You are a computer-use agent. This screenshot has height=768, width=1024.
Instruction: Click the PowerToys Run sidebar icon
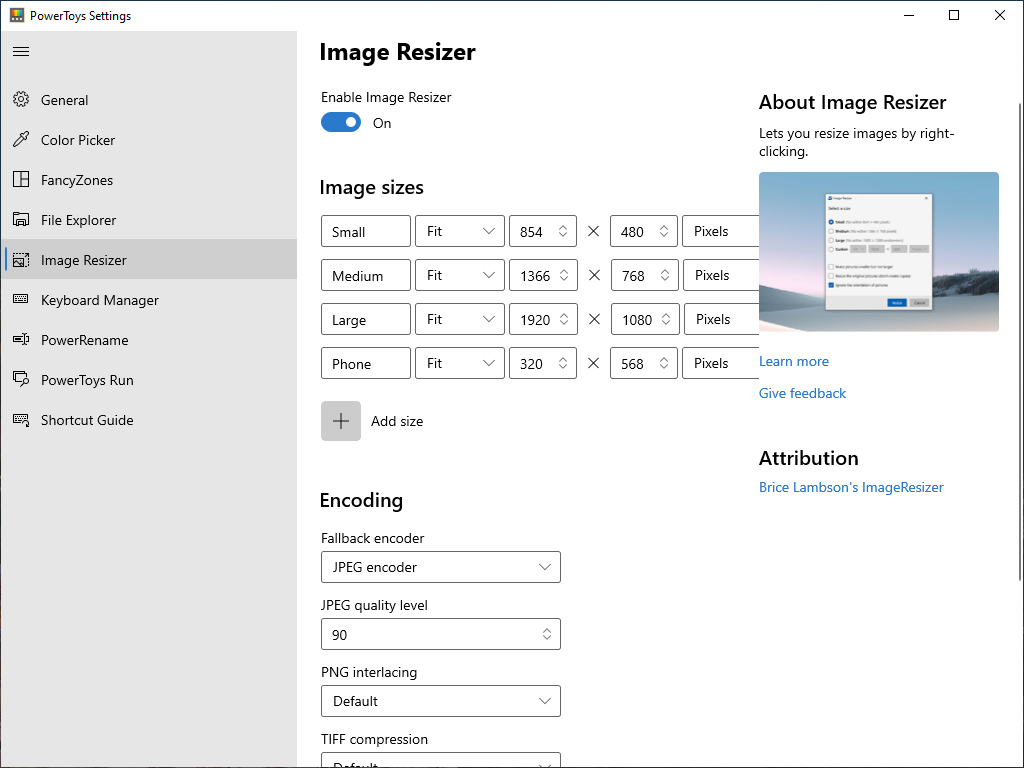coord(21,379)
